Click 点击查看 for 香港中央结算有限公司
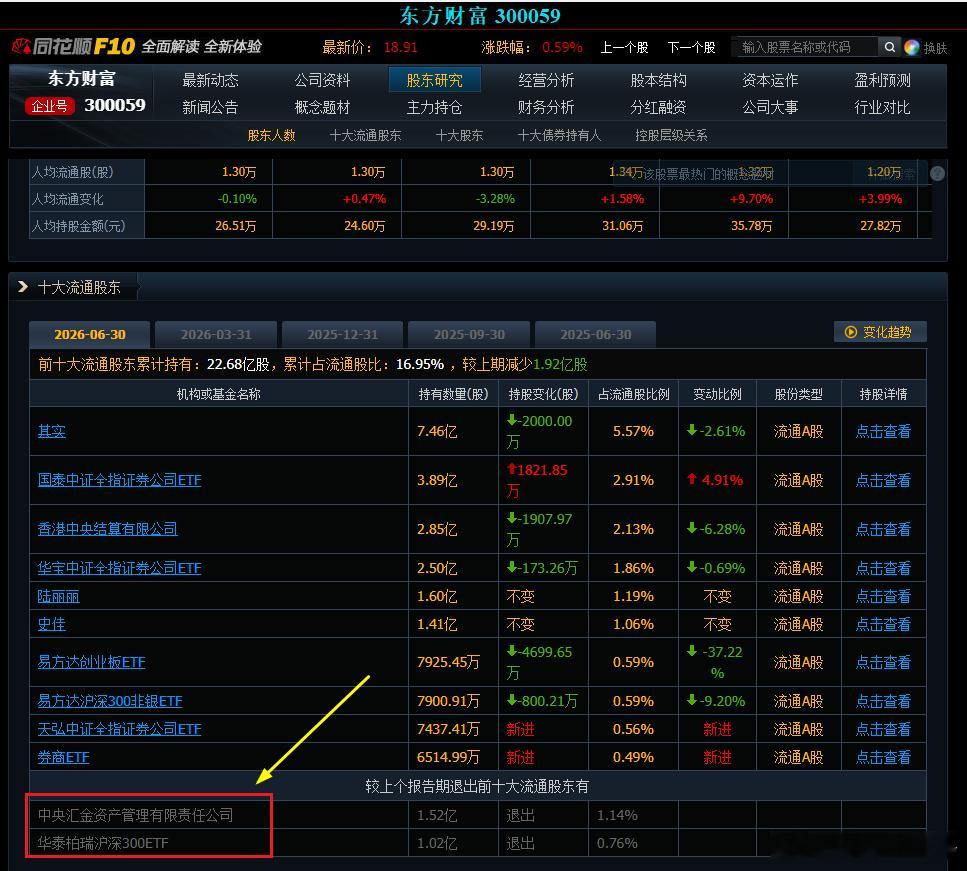This screenshot has width=967, height=871. coord(883,529)
